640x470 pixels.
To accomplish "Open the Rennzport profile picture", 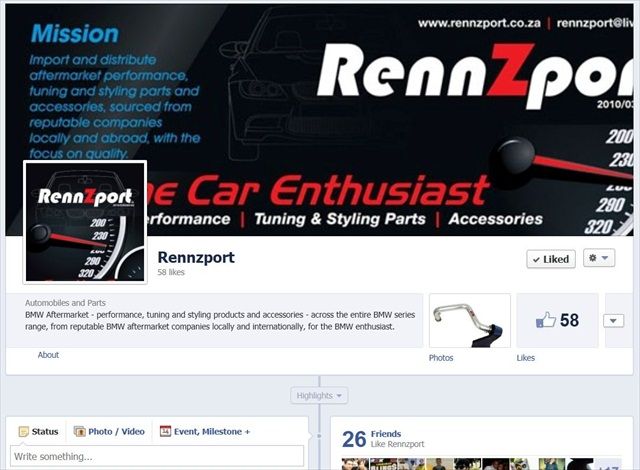I will pyautogui.click(x=85, y=222).
